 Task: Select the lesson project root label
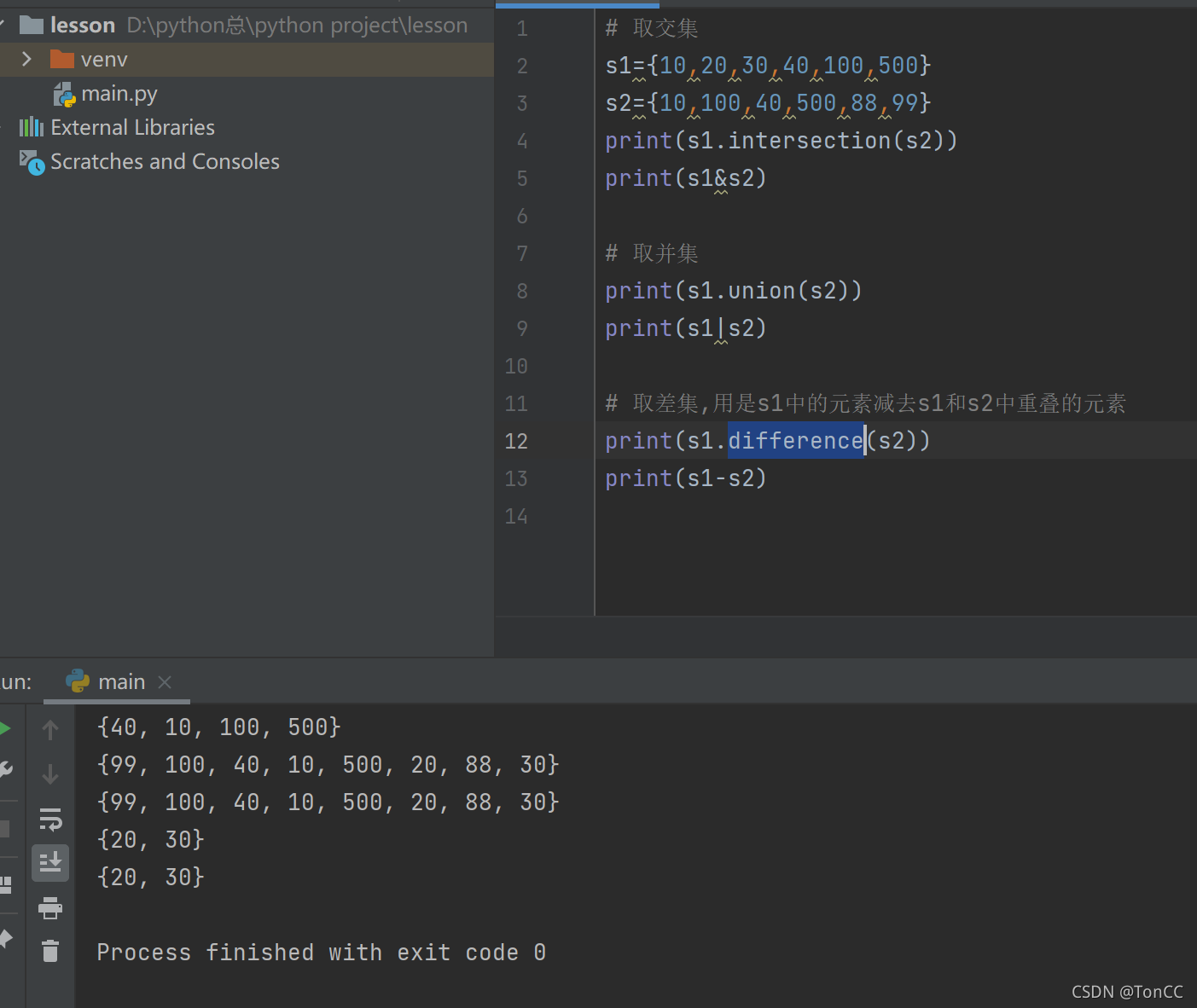82,25
